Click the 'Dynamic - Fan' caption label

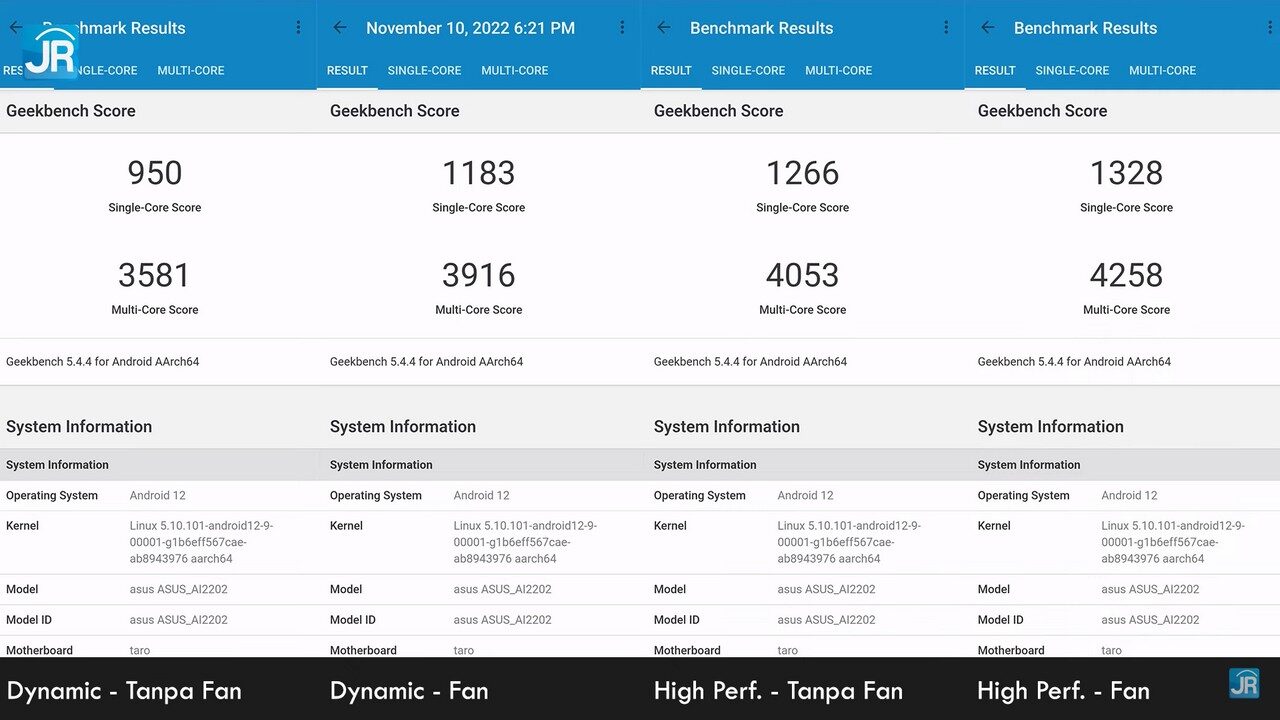409,690
